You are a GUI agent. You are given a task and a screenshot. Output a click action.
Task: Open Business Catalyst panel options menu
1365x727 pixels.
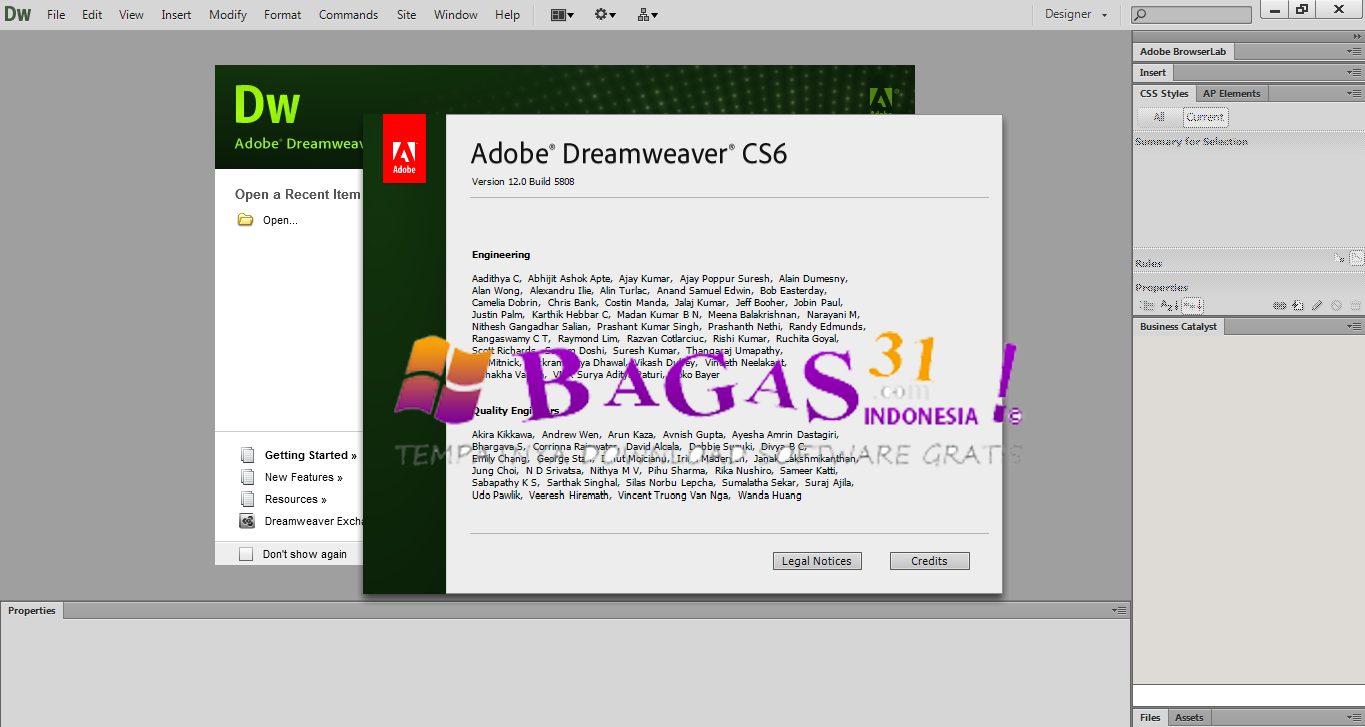[1355, 327]
